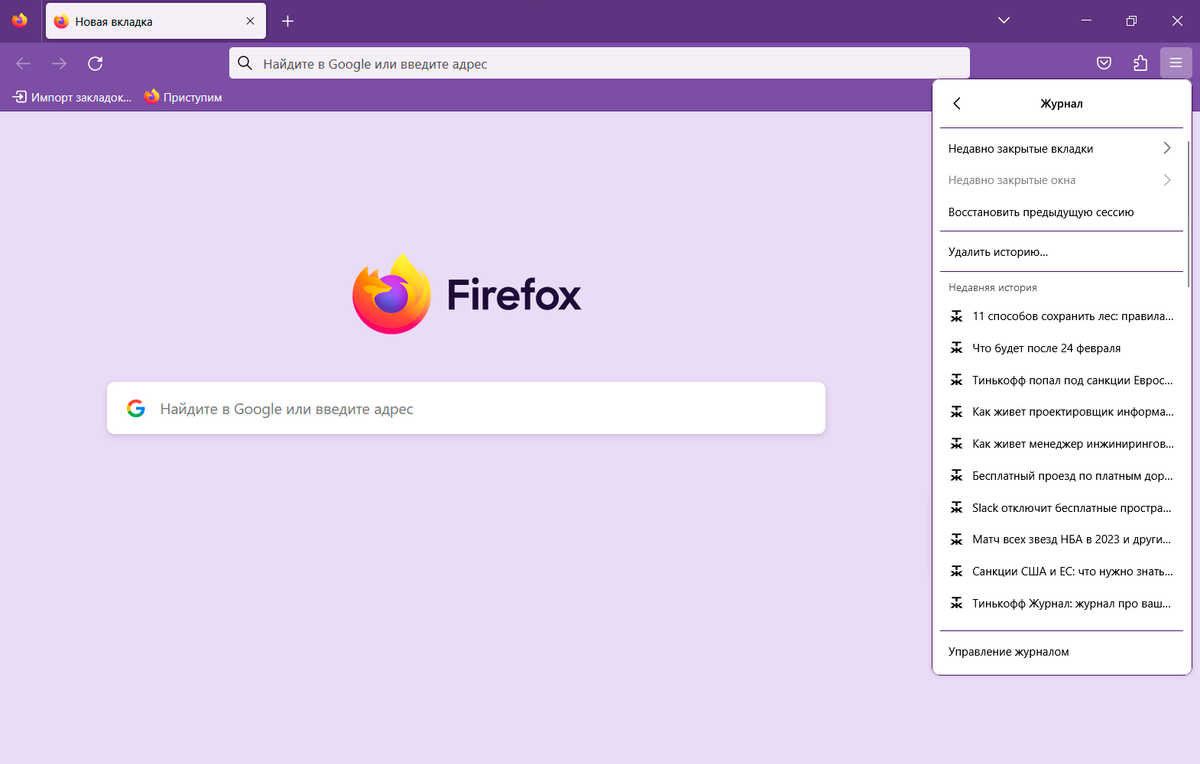
Task: Open the Firefox View button
Action: 19,20
